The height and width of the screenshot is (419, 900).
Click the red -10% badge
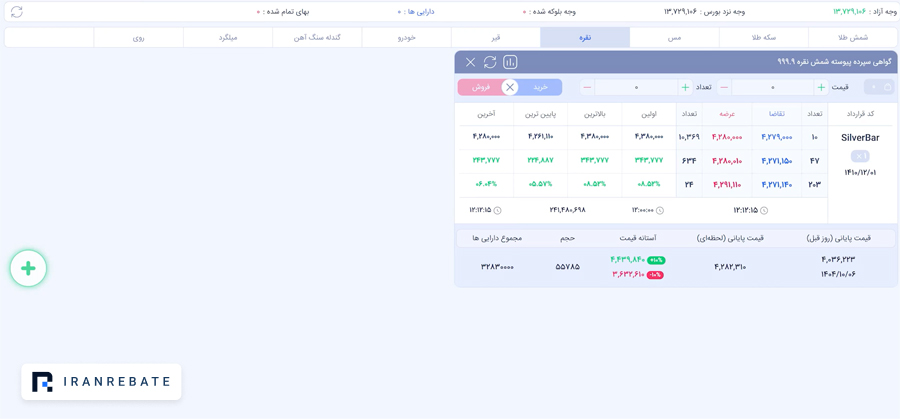(x=655, y=275)
